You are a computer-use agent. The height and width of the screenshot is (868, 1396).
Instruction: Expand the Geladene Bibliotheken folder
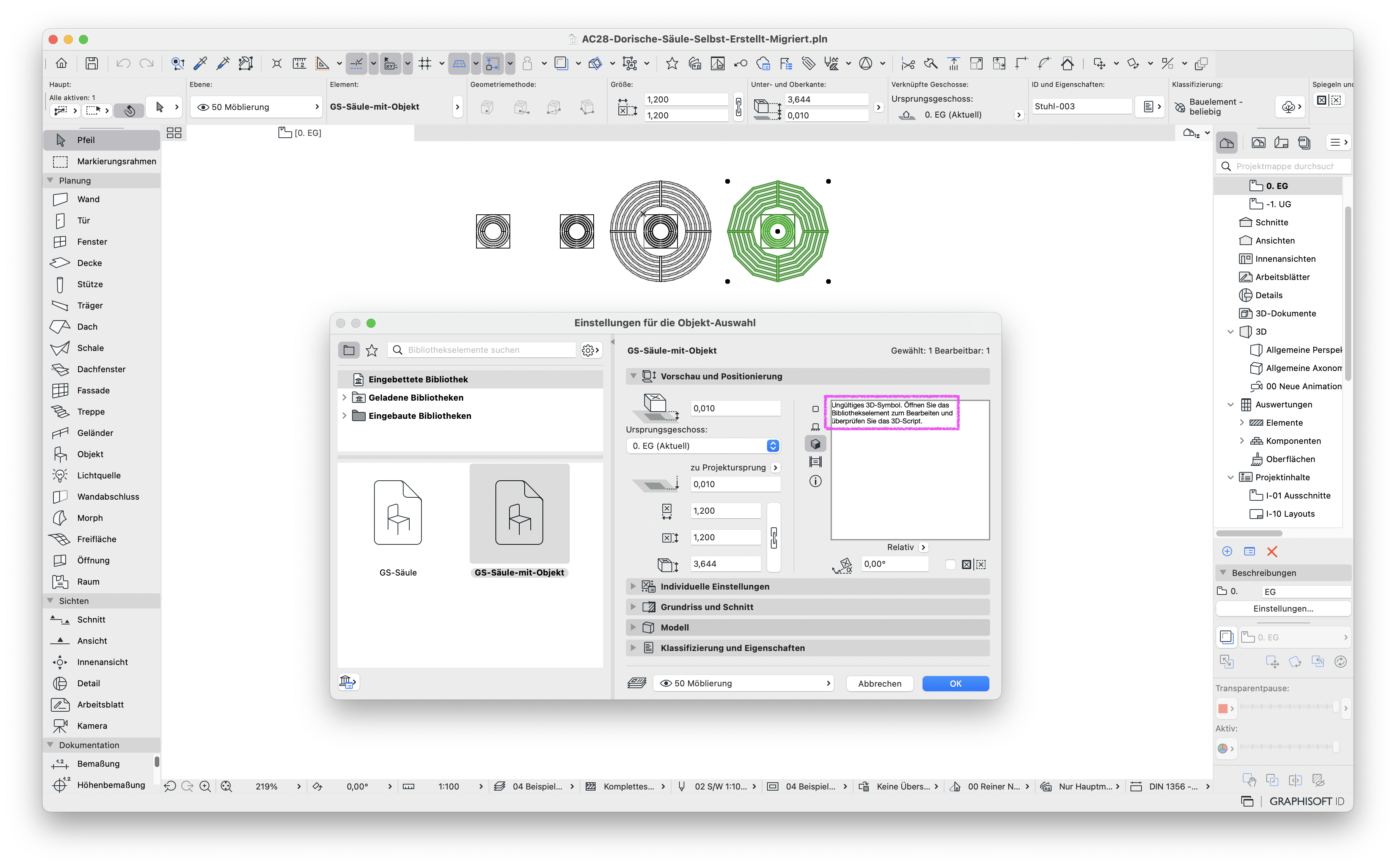point(344,397)
